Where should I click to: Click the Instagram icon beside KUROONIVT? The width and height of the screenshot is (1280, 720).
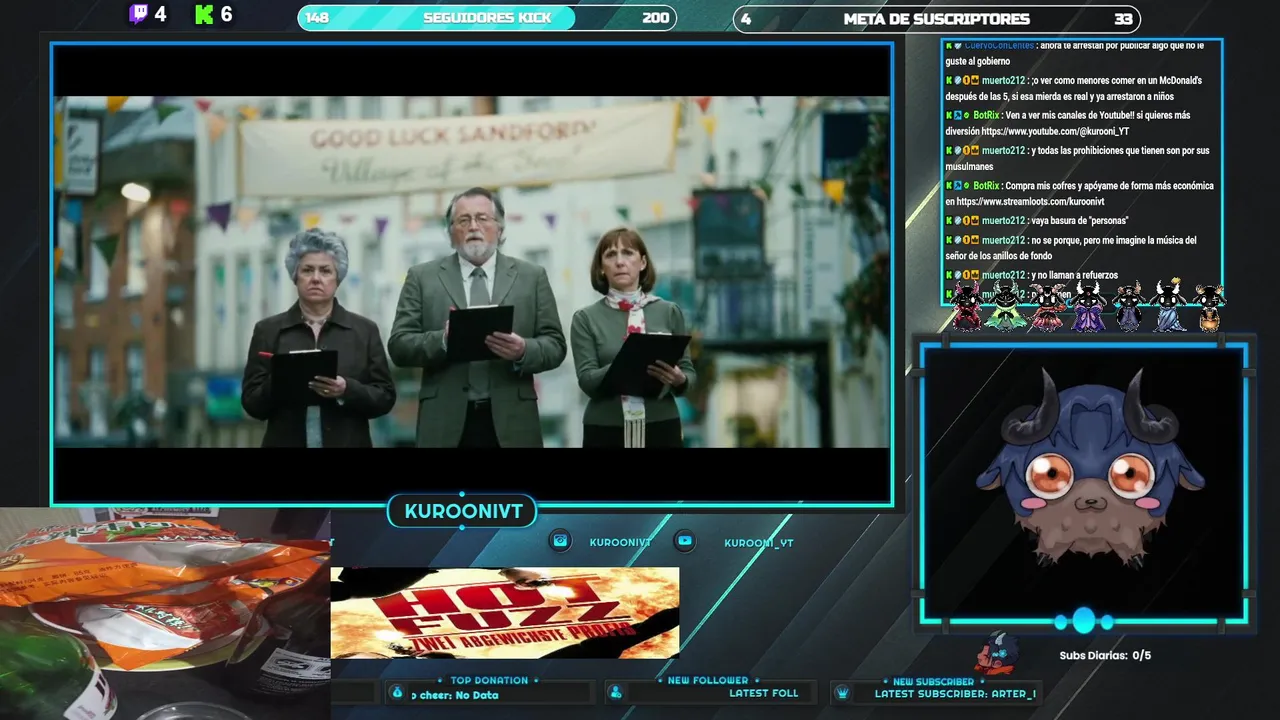(561, 541)
